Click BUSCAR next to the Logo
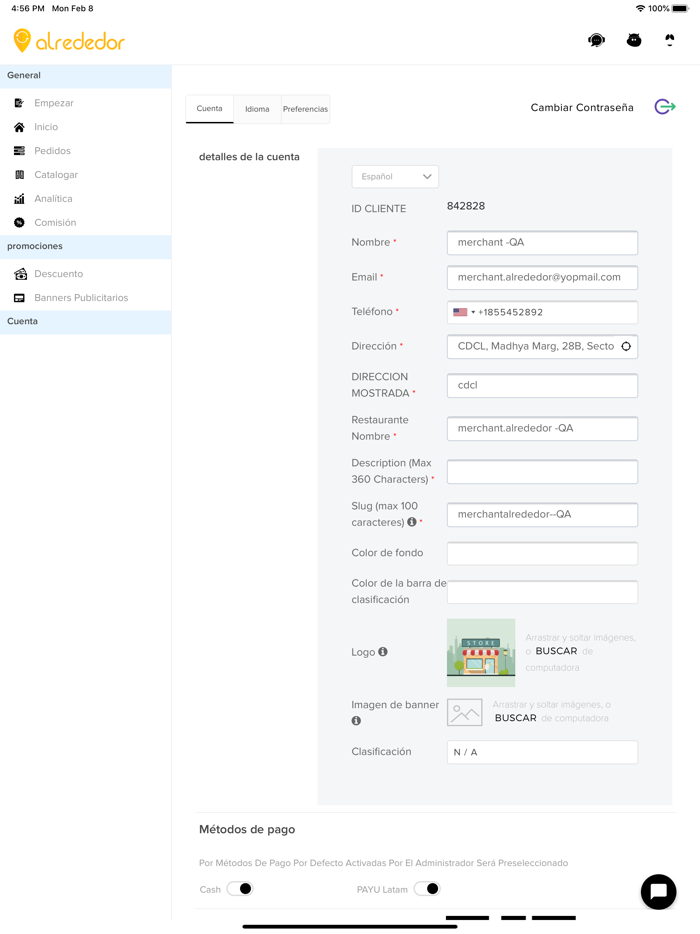This screenshot has height=934, width=700. point(556,651)
